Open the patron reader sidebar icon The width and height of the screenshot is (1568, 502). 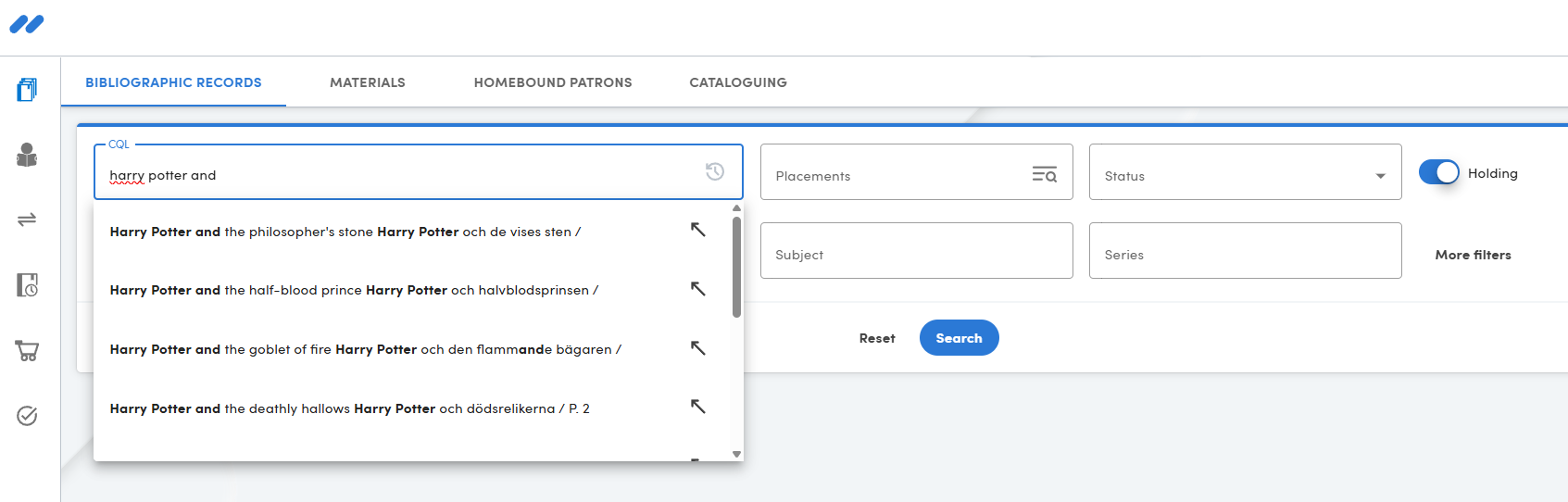click(x=27, y=155)
